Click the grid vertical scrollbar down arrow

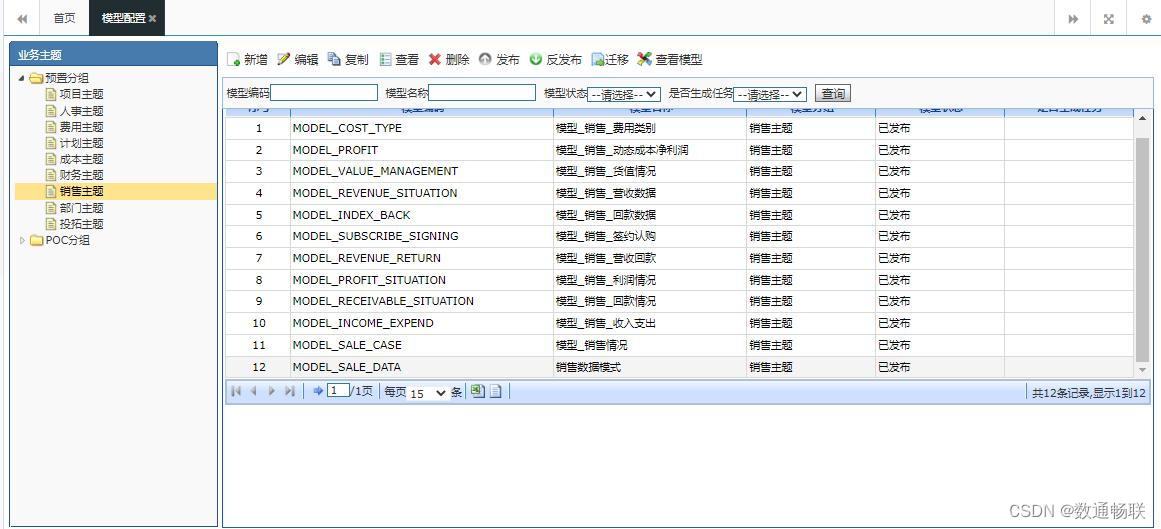pyautogui.click(x=1142, y=370)
